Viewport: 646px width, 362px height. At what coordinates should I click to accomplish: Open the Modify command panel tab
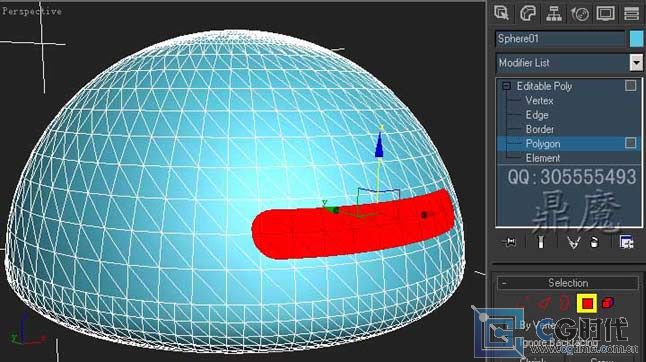[x=528, y=13]
